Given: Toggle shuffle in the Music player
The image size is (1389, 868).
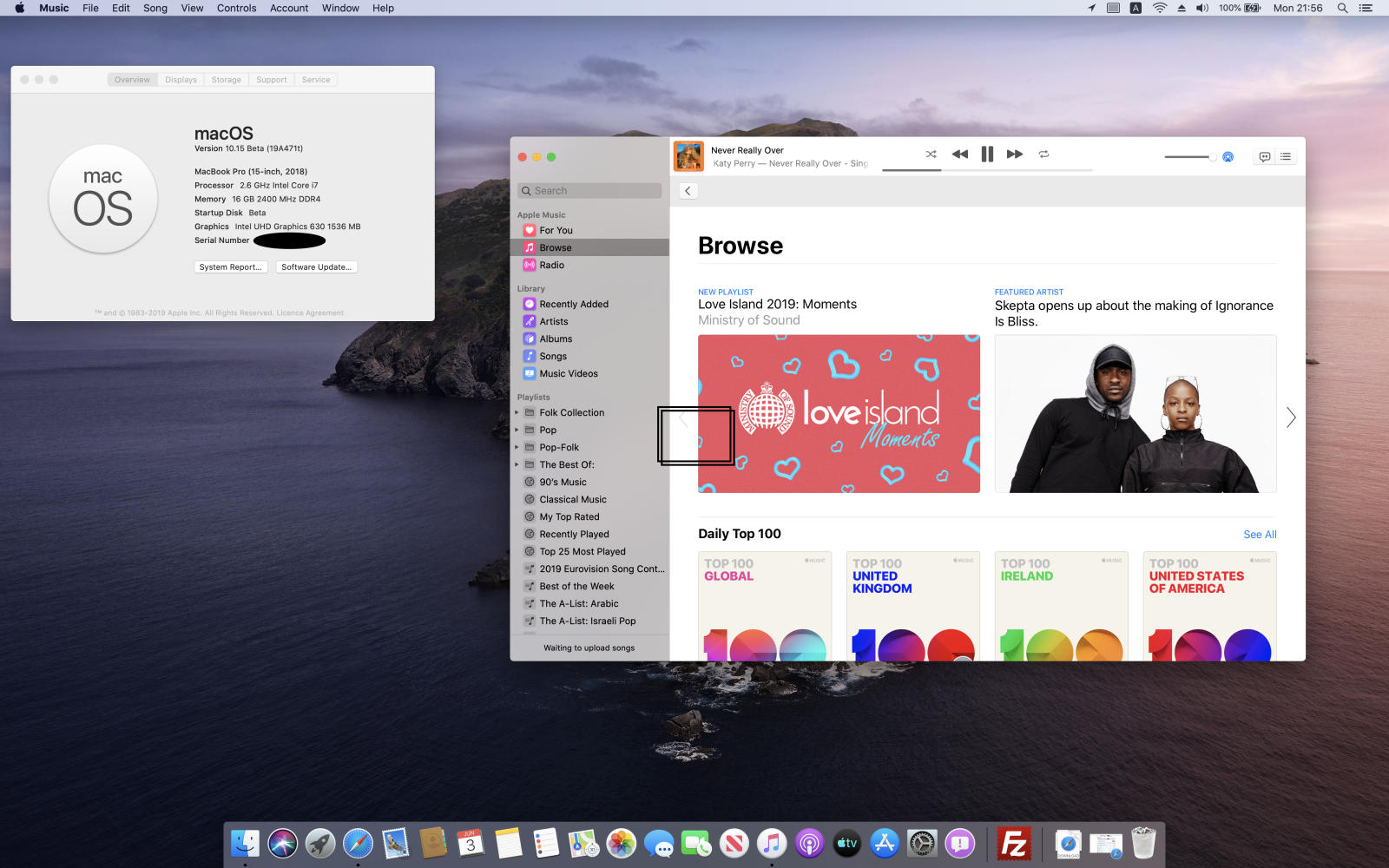Looking at the screenshot, I should (931, 155).
